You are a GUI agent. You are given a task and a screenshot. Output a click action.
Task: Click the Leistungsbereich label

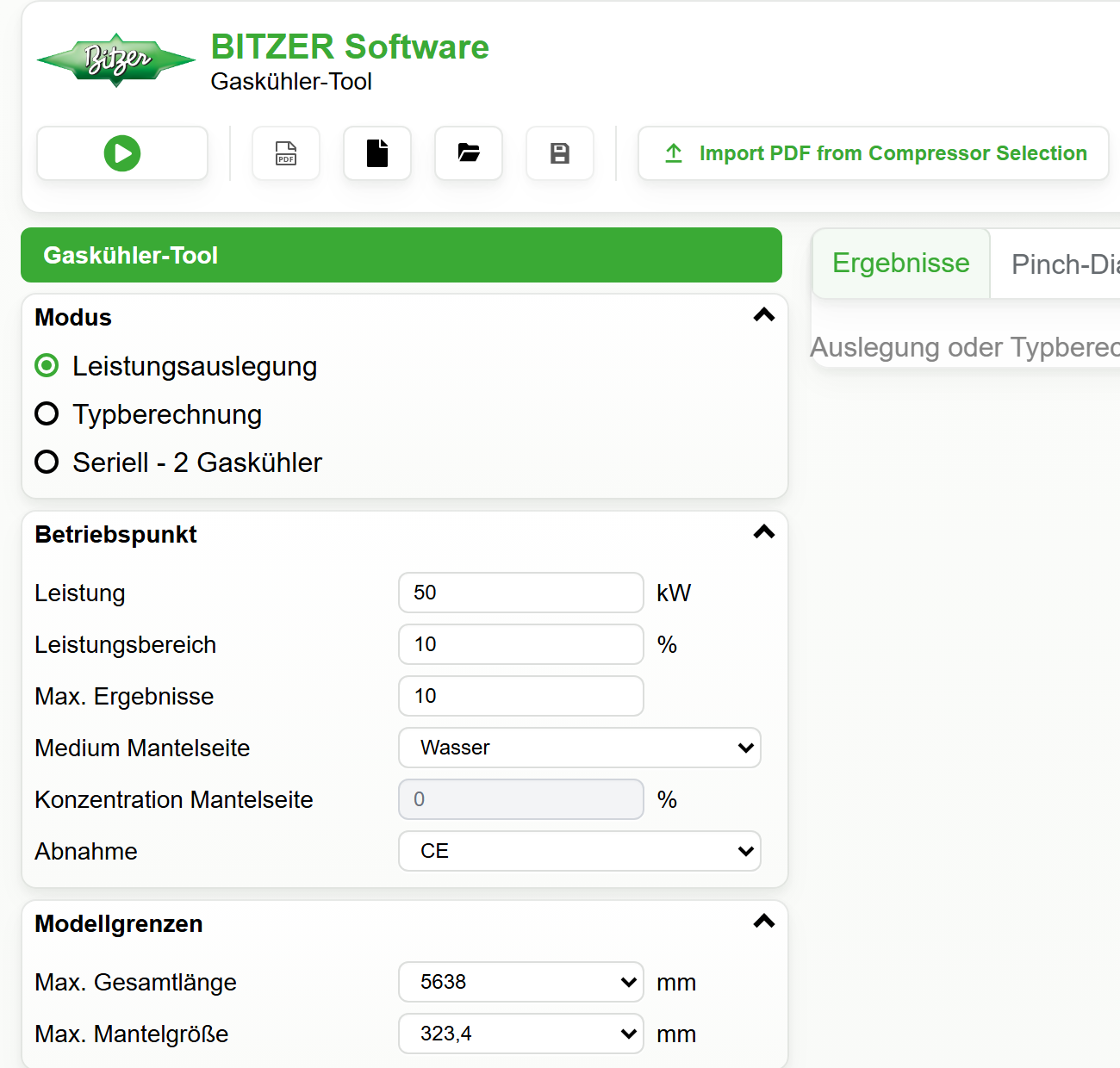coord(126,645)
